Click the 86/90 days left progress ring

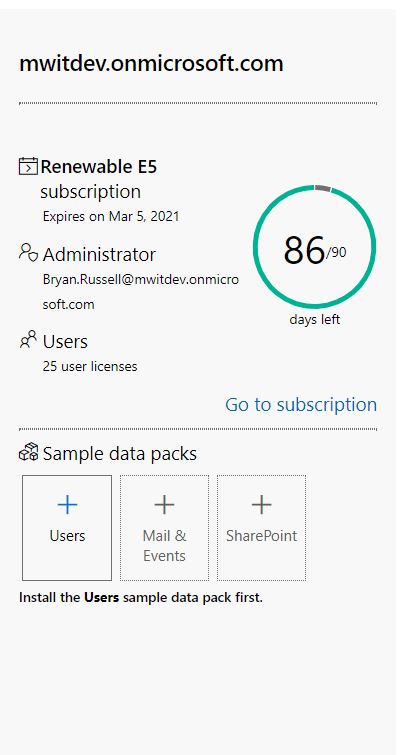(x=314, y=247)
